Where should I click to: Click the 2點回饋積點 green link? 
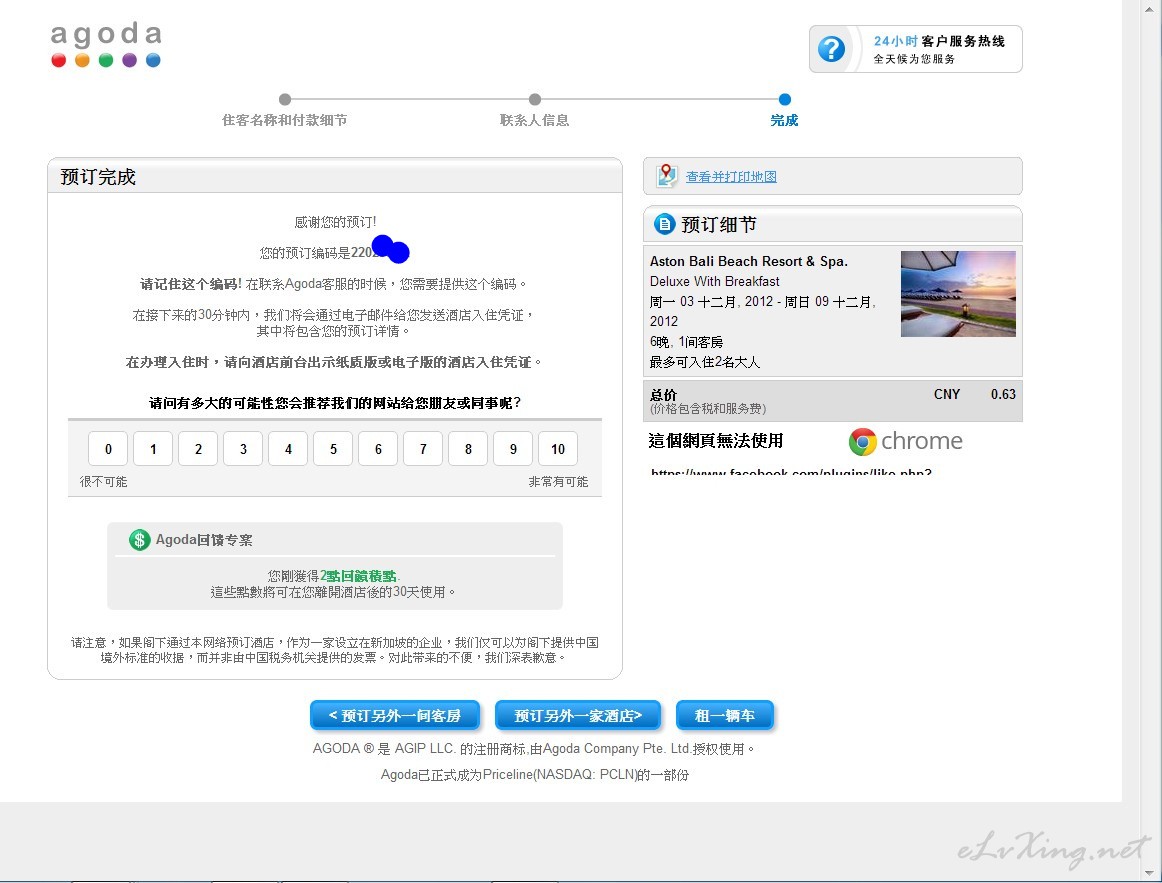pyautogui.click(x=359, y=576)
